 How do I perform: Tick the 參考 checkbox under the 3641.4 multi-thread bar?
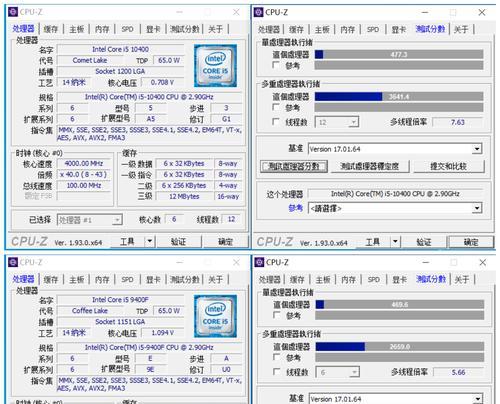276,107
